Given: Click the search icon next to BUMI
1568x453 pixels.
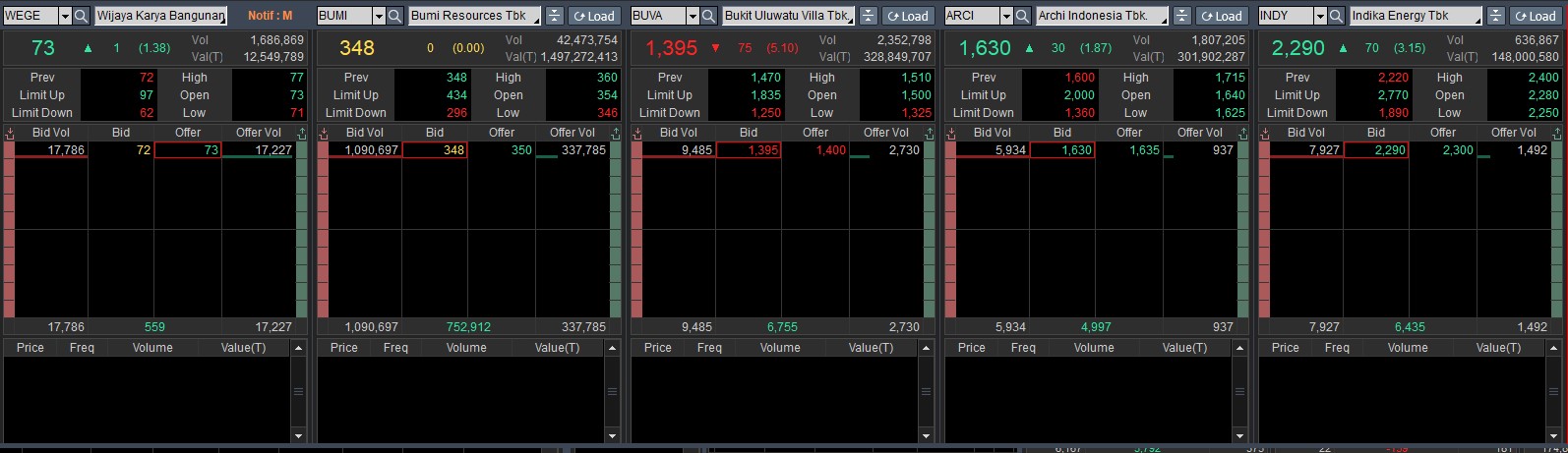Looking at the screenshot, I should click(x=394, y=16).
